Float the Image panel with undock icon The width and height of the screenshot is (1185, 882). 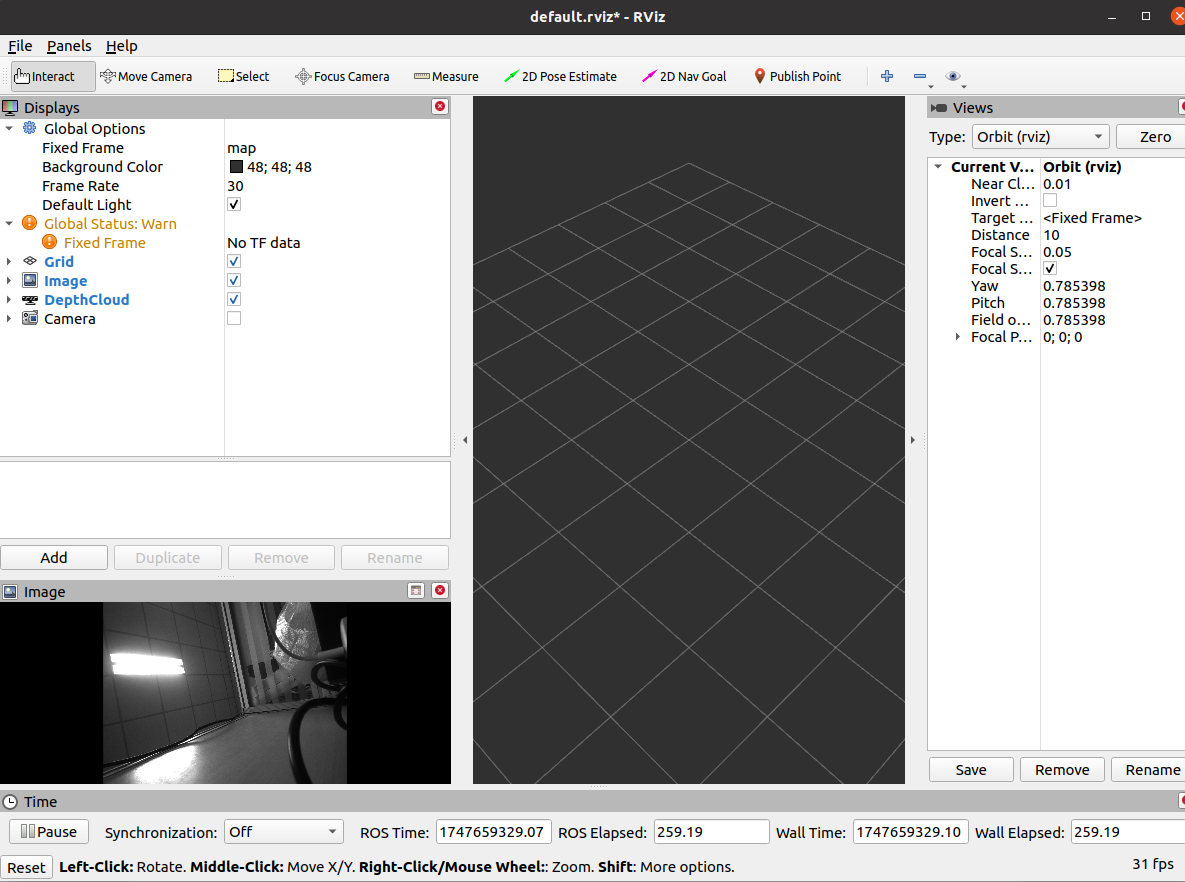pyautogui.click(x=416, y=590)
